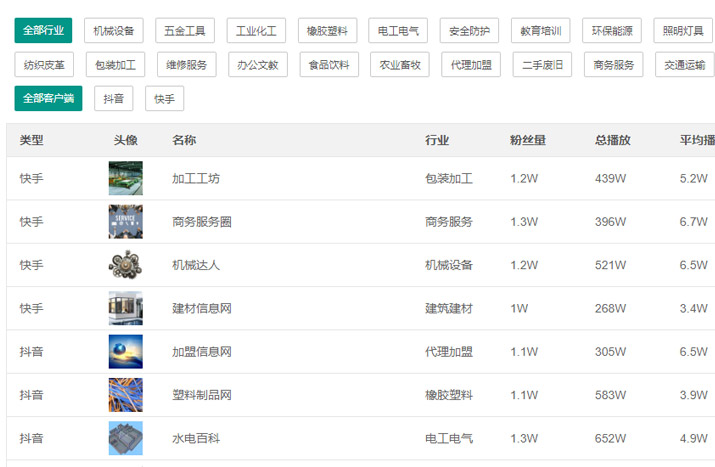This screenshot has height=467, width=715.
Task: Click total plays value 583W
Action: pos(610,395)
